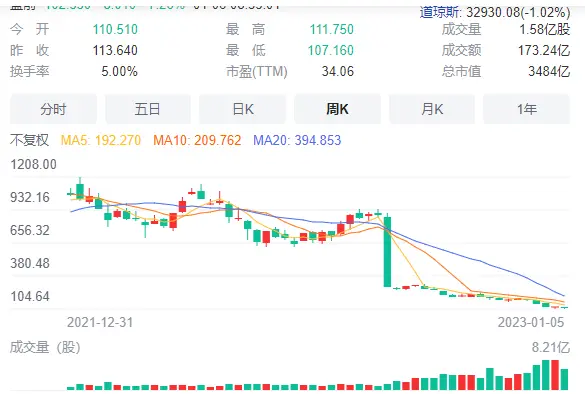
Task: Click the 成交量（股） volume chart label
Action: 45,347
